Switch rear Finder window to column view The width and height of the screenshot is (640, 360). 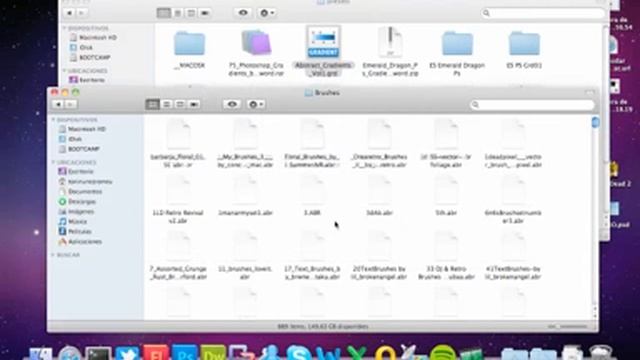coord(191,13)
